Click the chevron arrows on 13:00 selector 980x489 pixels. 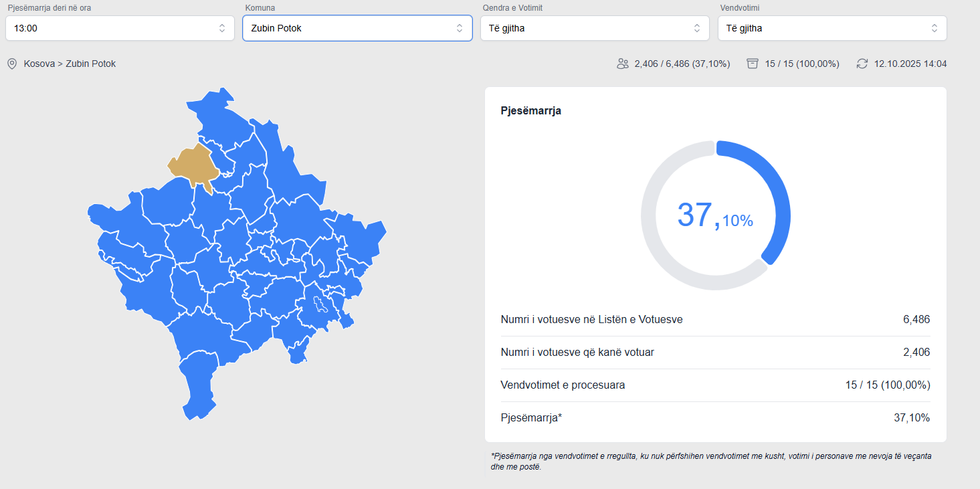pyautogui.click(x=222, y=28)
